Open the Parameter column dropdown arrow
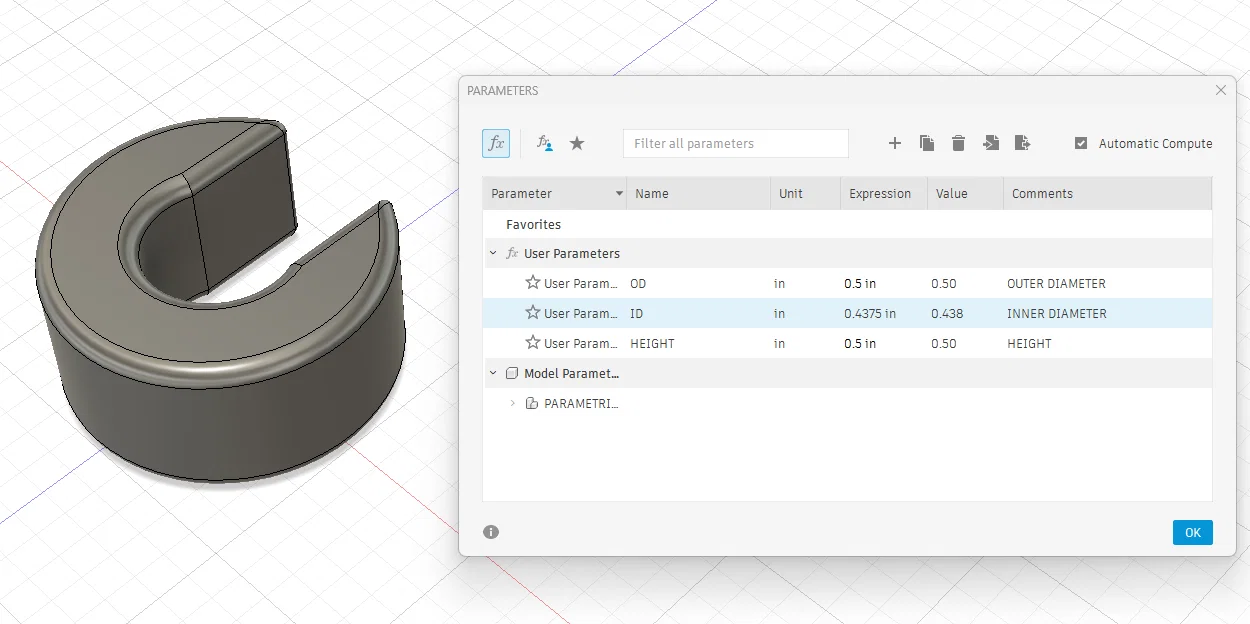Viewport: 1250px width, 624px height. [x=619, y=194]
